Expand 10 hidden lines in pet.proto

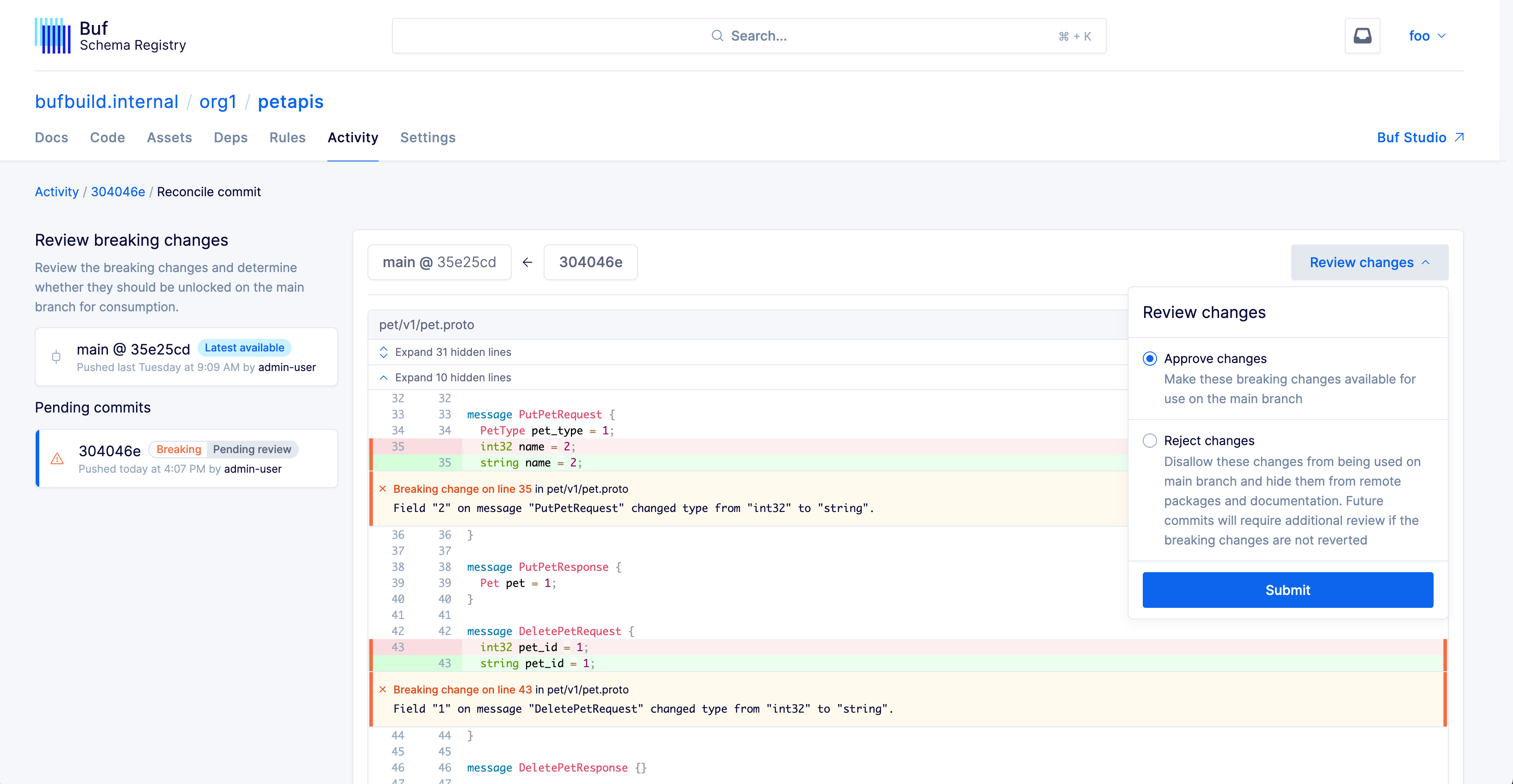coord(452,378)
